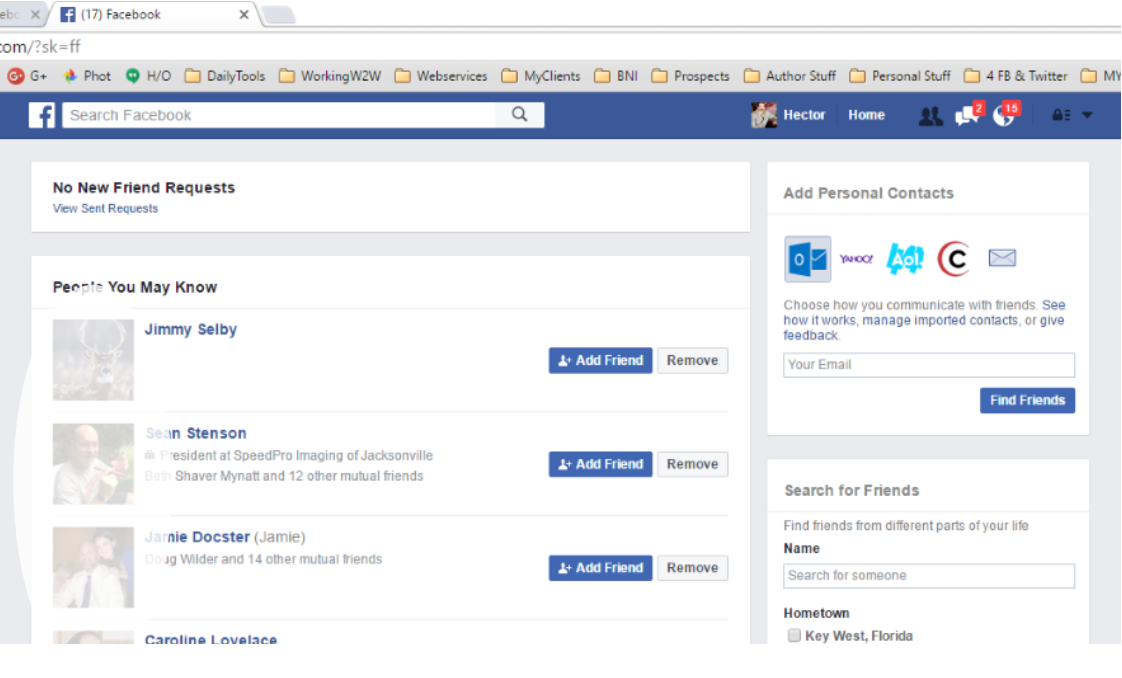Open the Author Stuff bookmark folder

[x=790, y=76]
